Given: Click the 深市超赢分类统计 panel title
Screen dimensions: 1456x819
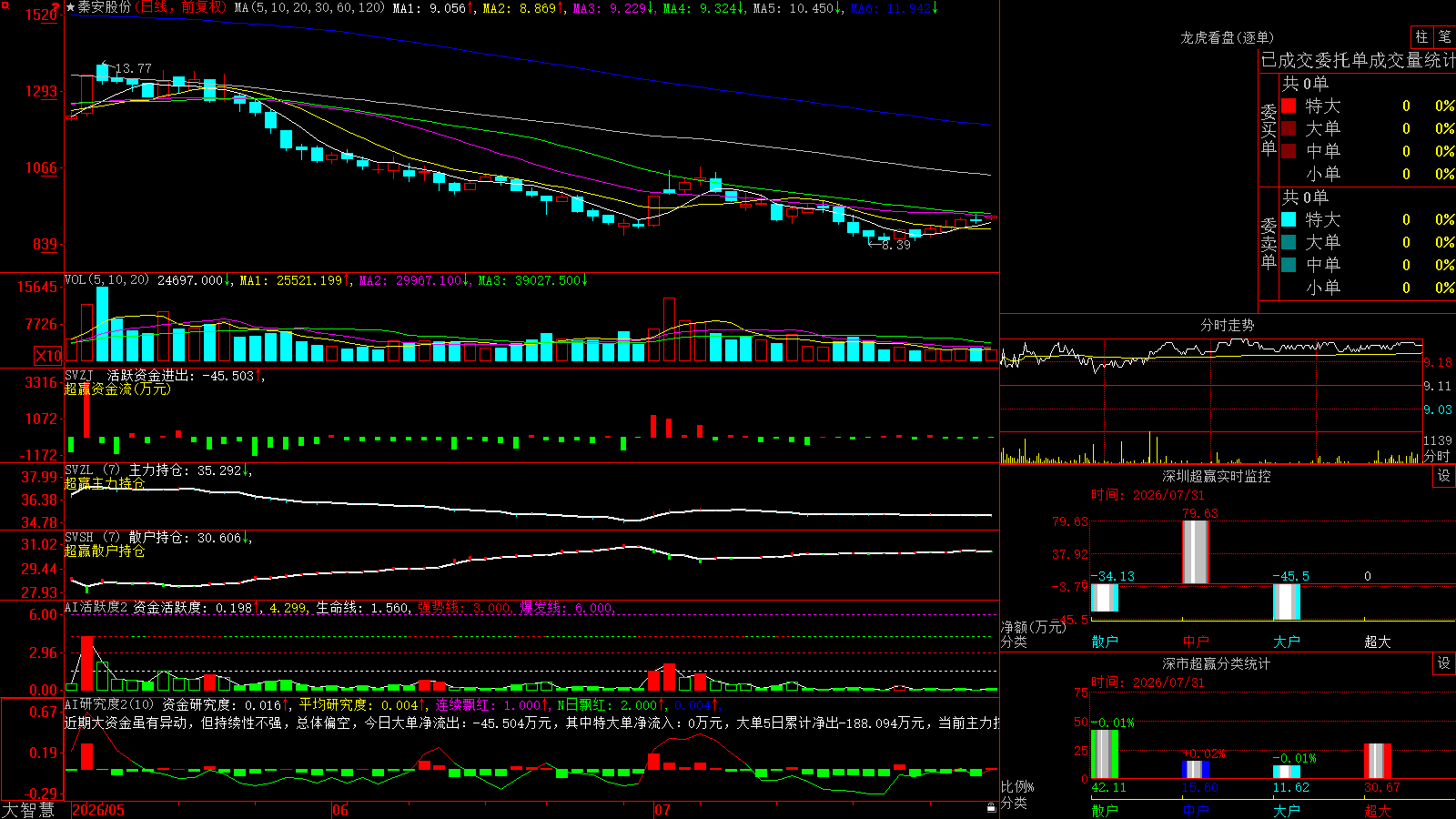Looking at the screenshot, I should tap(1216, 663).
